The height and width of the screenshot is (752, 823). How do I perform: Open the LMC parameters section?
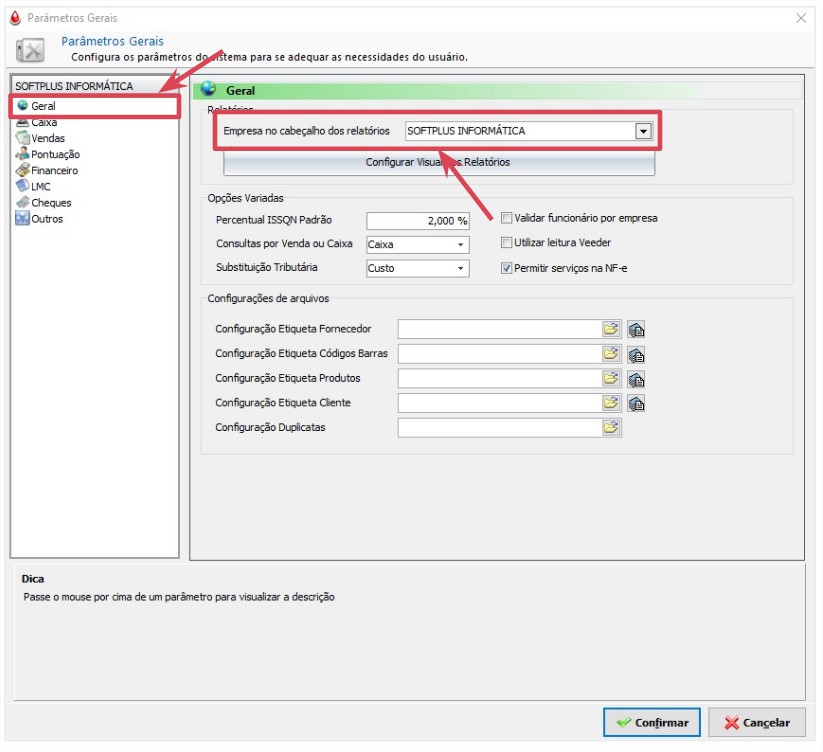(40, 186)
